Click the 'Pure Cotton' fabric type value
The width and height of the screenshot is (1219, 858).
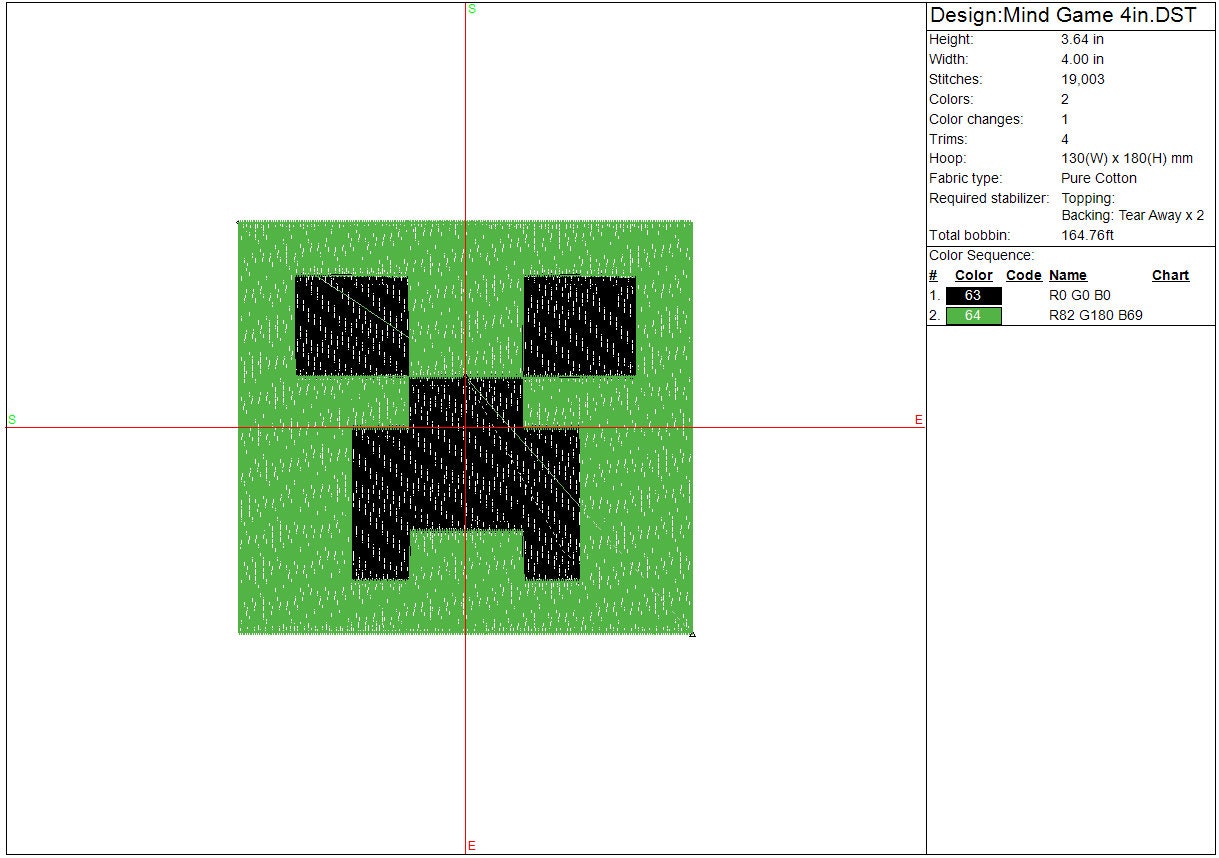(1098, 179)
